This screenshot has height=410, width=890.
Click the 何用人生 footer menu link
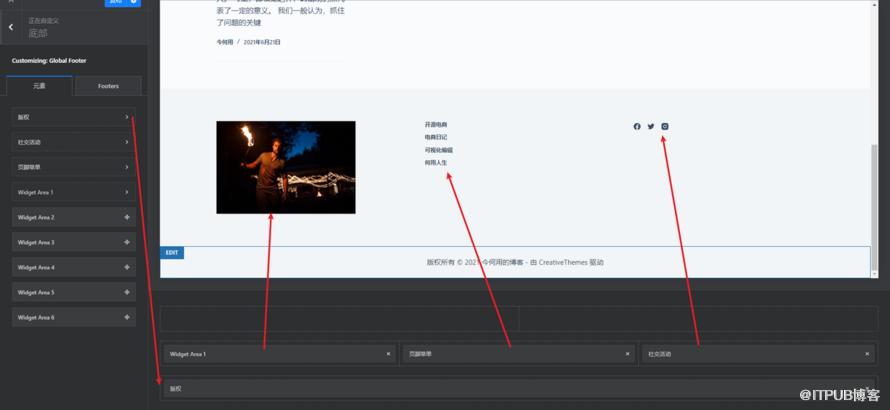(x=436, y=163)
